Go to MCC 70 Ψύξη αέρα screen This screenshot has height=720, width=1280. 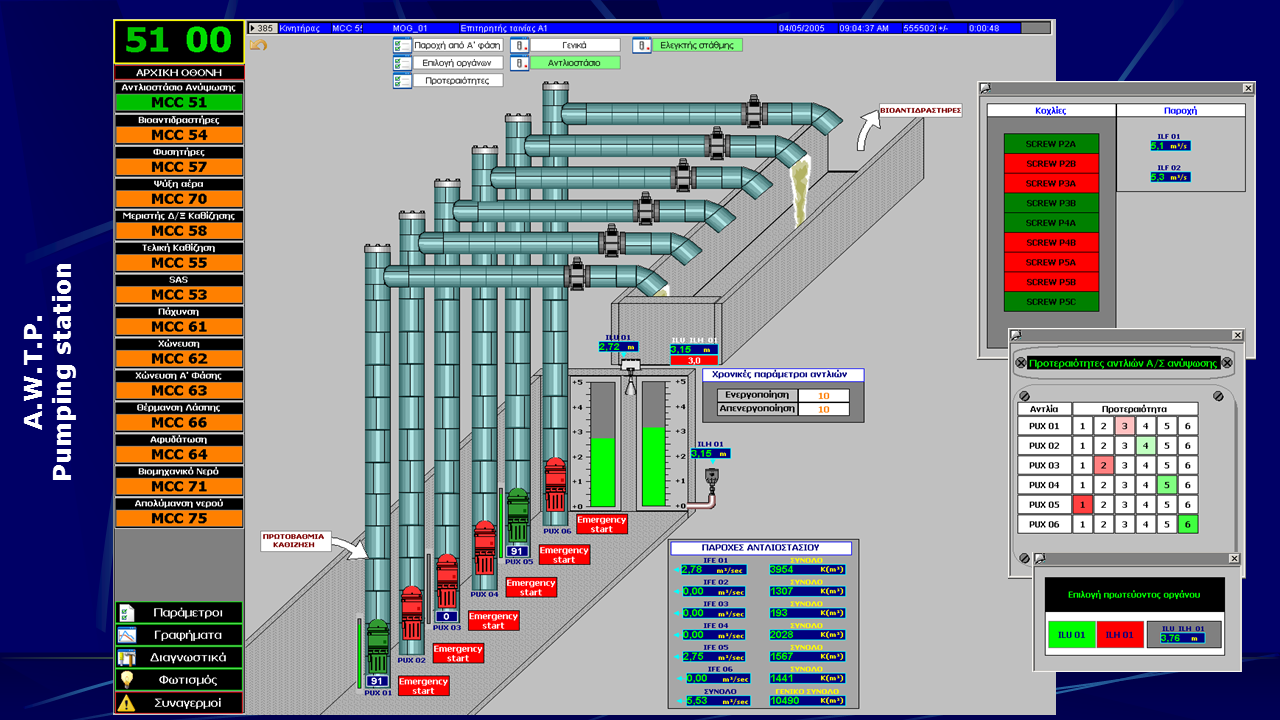coord(179,199)
